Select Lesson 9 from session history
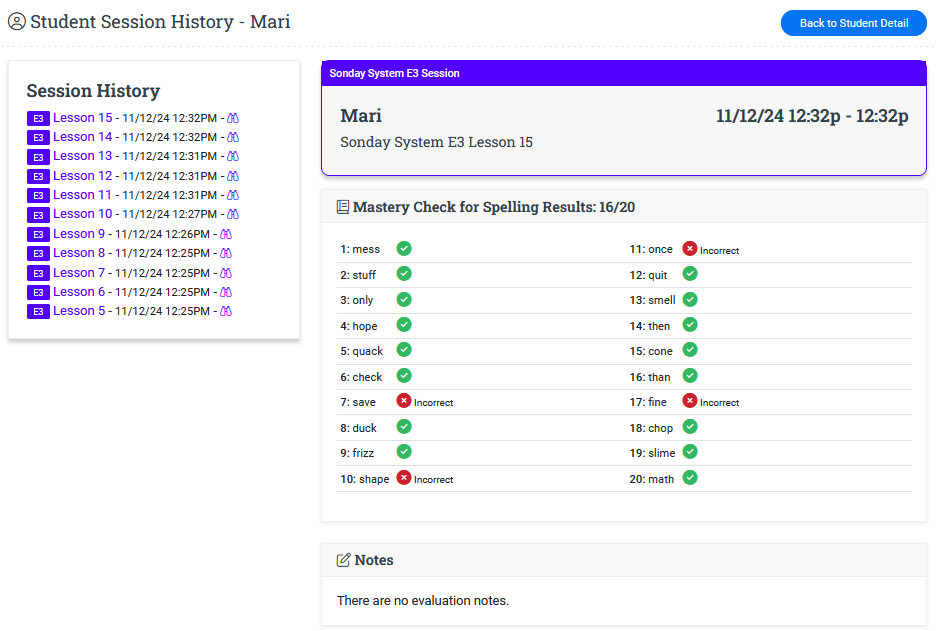 pos(79,234)
